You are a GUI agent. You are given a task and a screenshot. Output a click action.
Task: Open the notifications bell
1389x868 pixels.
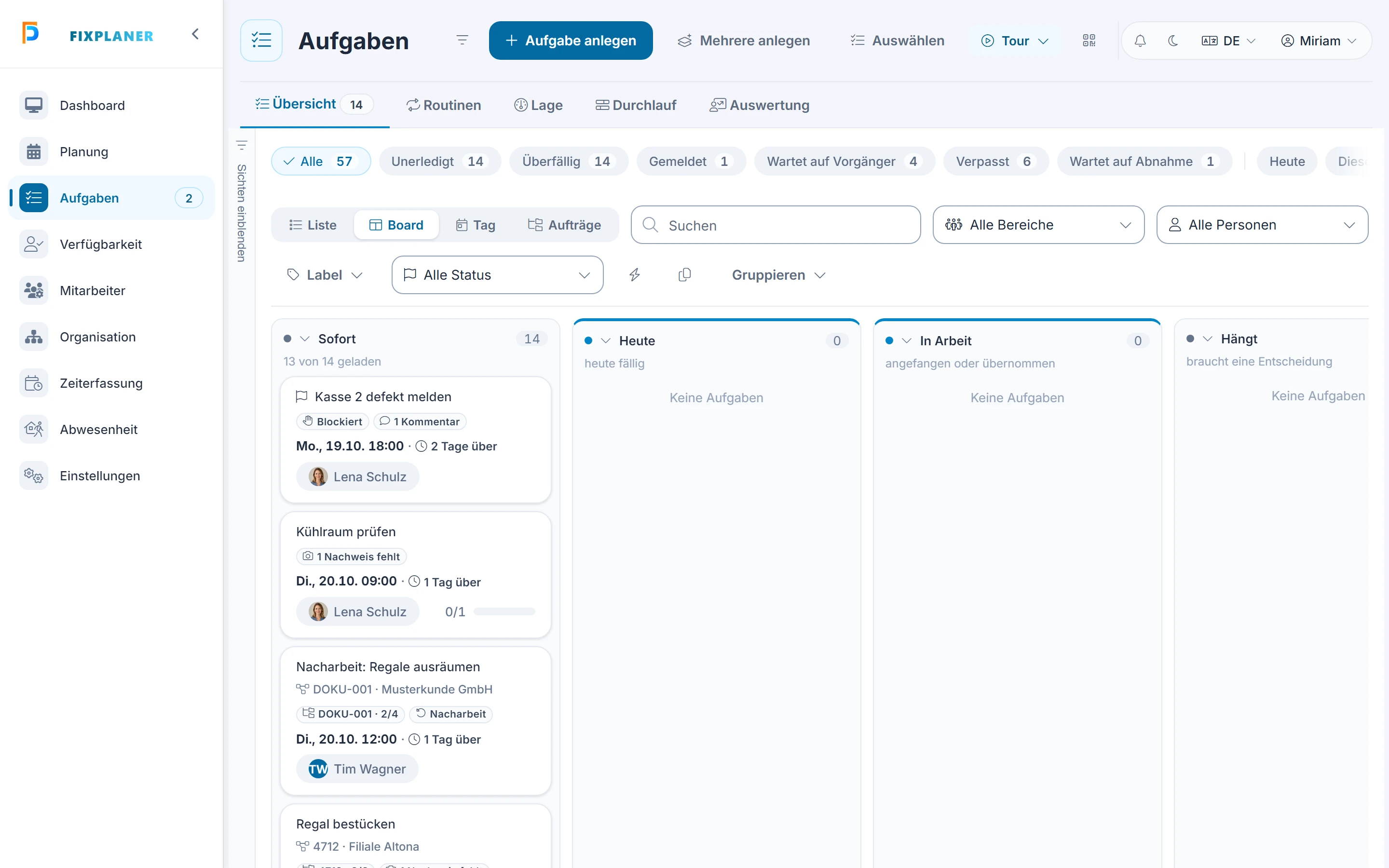click(x=1140, y=41)
